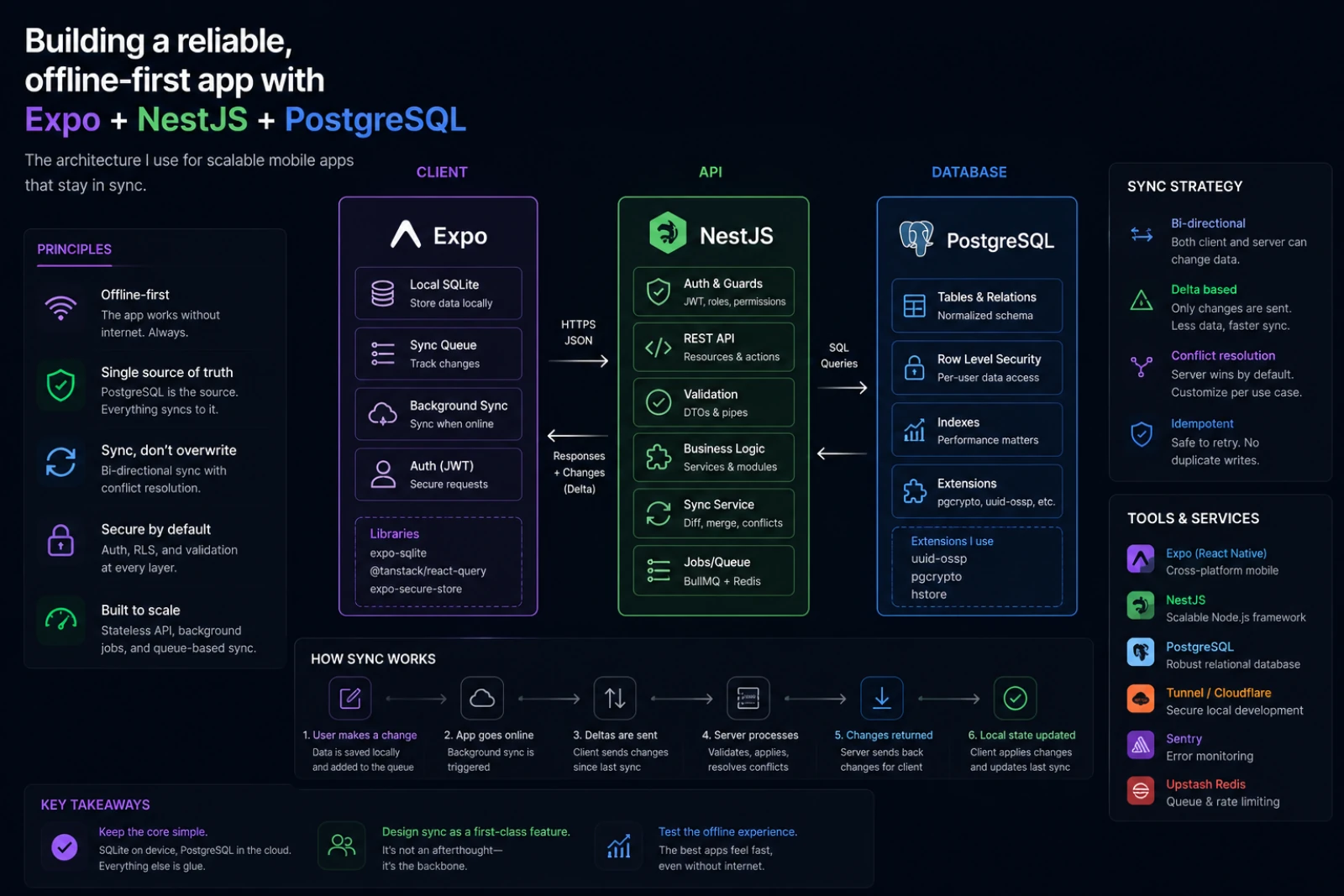The height and width of the screenshot is (896, 1344).
Task: Click the Deltas are sent up-down arrows icon
Action: click(616, 698)
